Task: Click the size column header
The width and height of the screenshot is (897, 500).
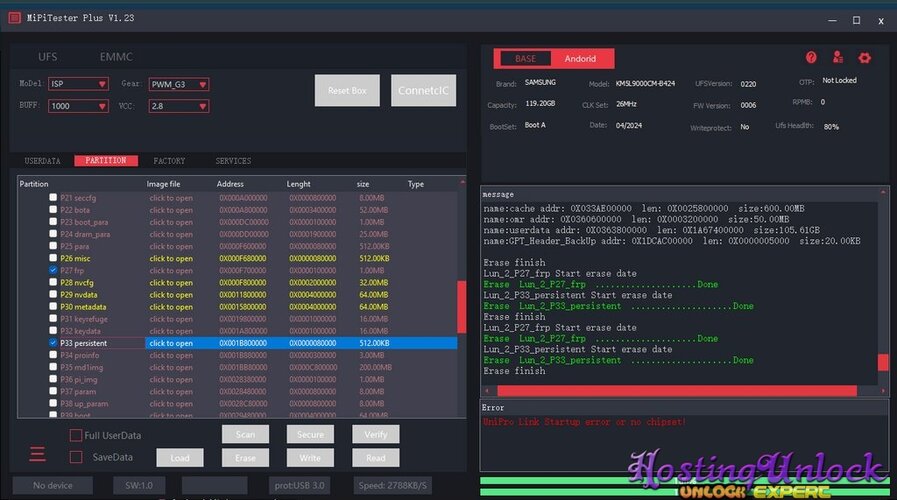Action: point(363,184)
